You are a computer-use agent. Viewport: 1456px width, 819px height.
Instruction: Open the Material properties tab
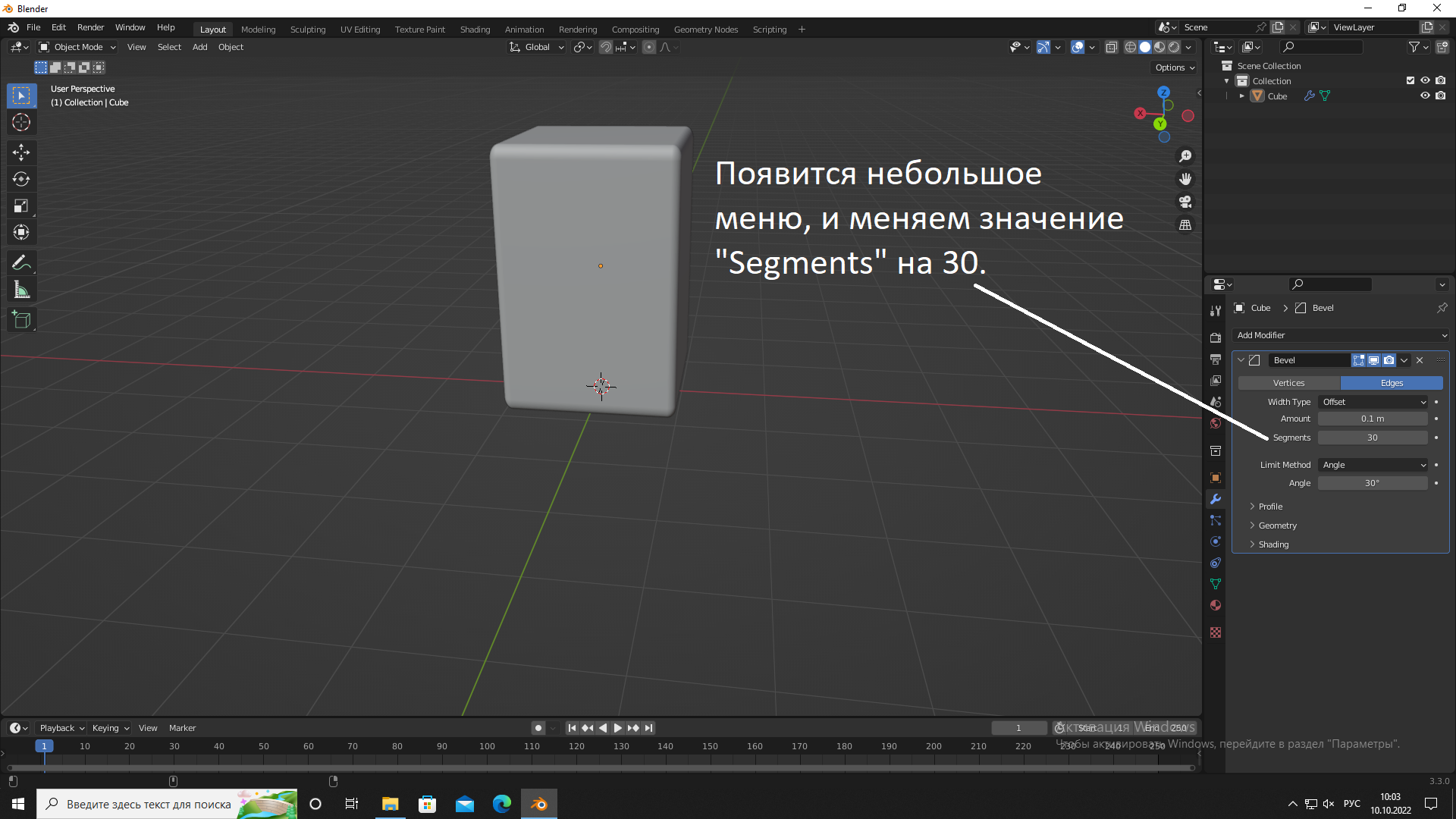(x=1216, y=605)
